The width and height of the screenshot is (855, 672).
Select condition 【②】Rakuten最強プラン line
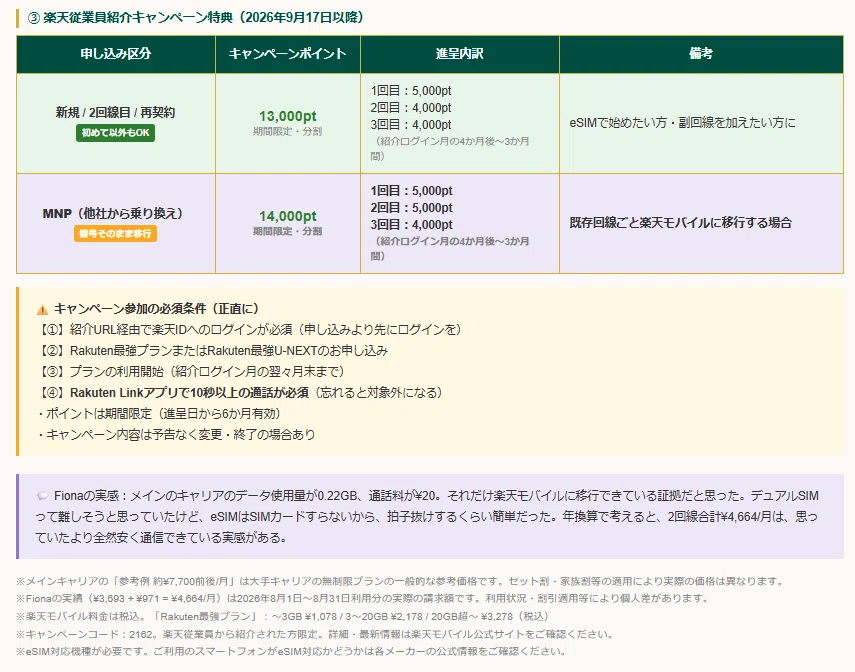[213, 350]
